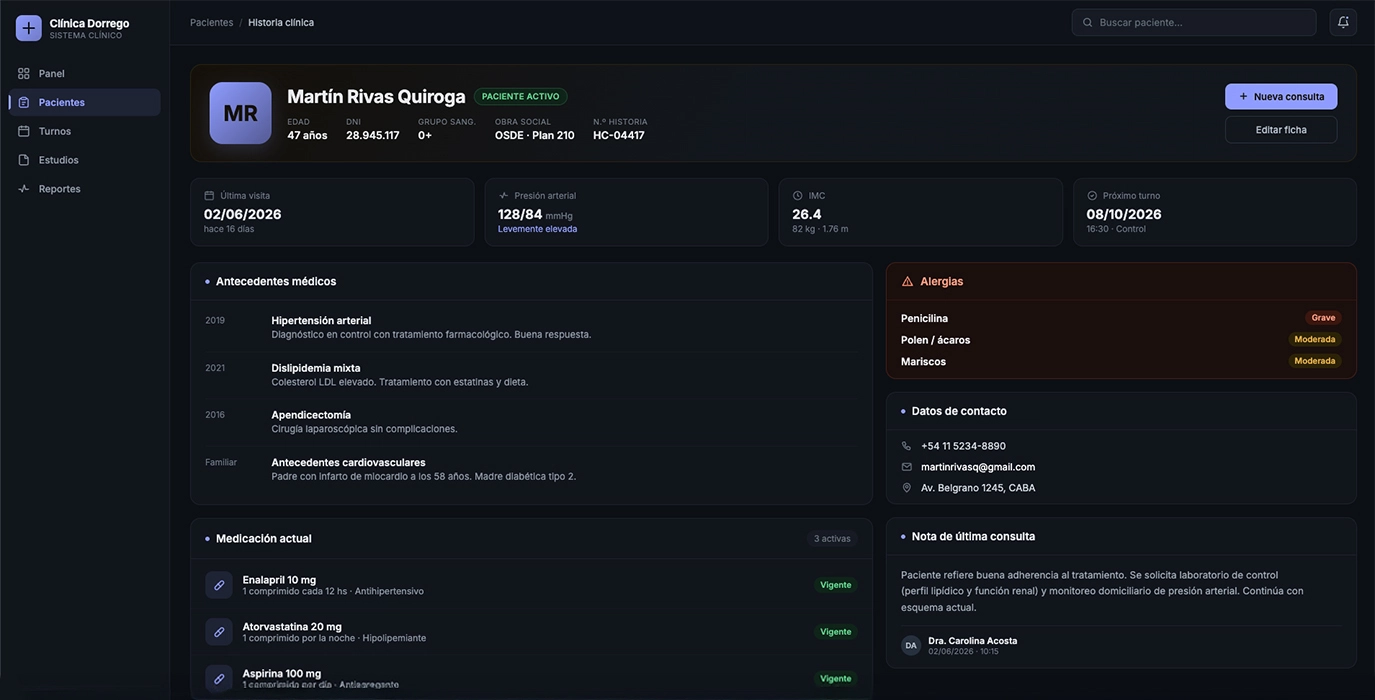Image resolution: width=1375 pixels, height=700 pixels.
Task: Click the Alergias warning triangle icon
Action: [908, 282]
